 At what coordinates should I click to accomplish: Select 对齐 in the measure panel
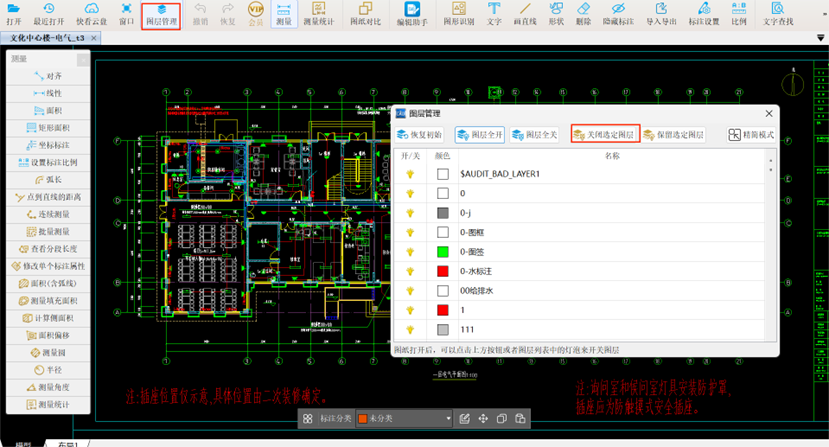(48, 76)
